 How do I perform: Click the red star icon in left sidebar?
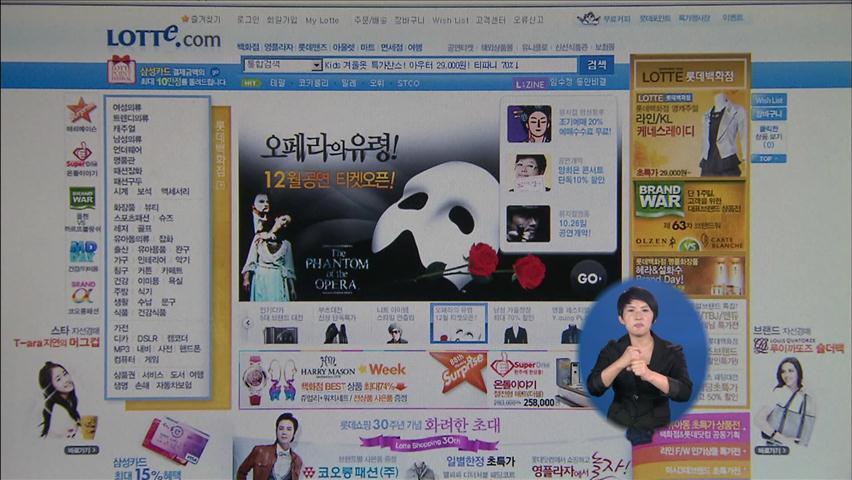pos(82,110)
